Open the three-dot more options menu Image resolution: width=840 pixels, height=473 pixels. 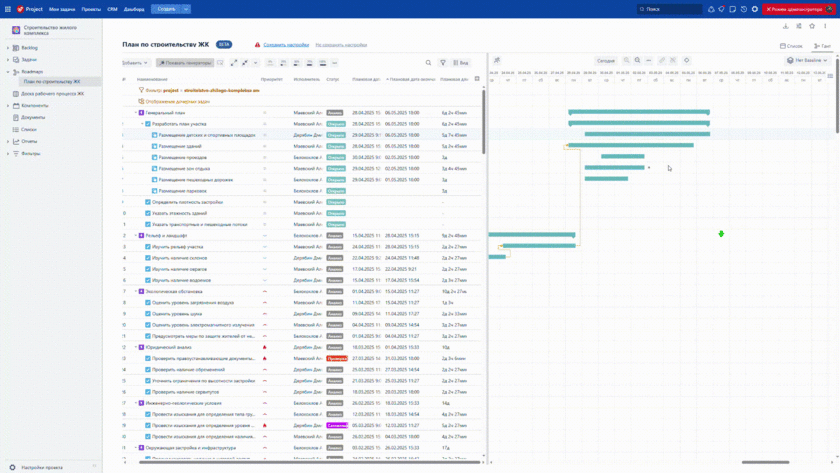[x=825, y=27]
